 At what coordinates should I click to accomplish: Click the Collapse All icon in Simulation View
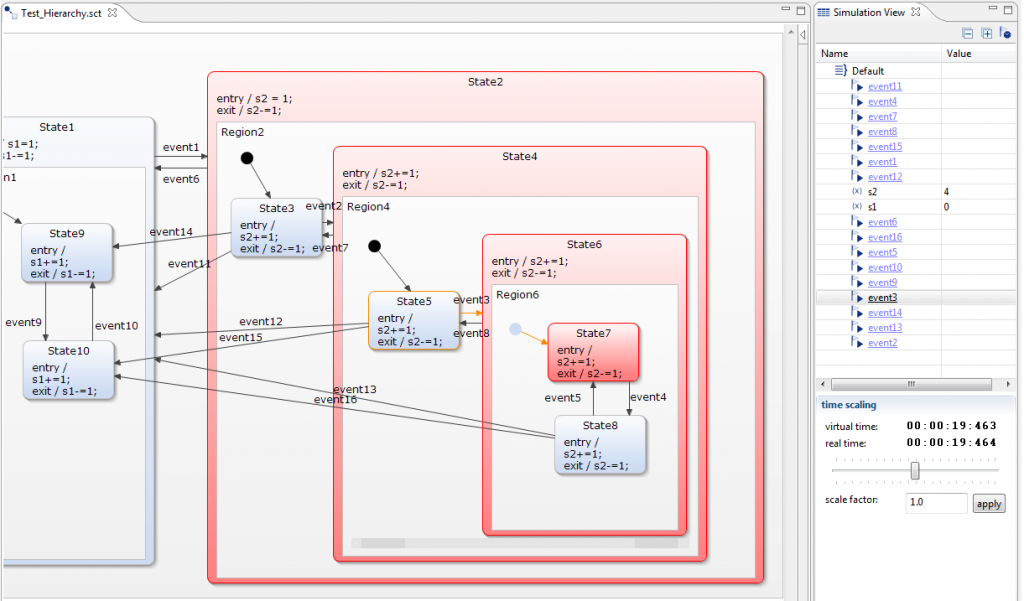(x=967, y=33)
